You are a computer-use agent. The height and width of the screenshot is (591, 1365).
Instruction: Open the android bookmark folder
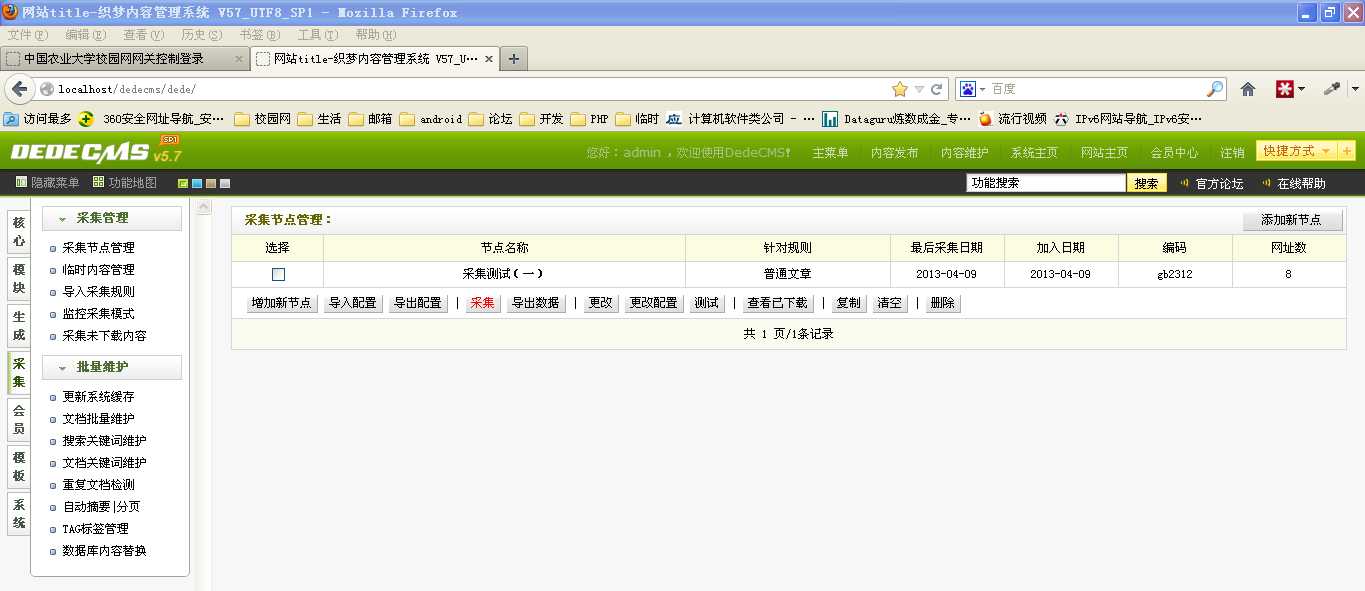(x=431, y=119)
